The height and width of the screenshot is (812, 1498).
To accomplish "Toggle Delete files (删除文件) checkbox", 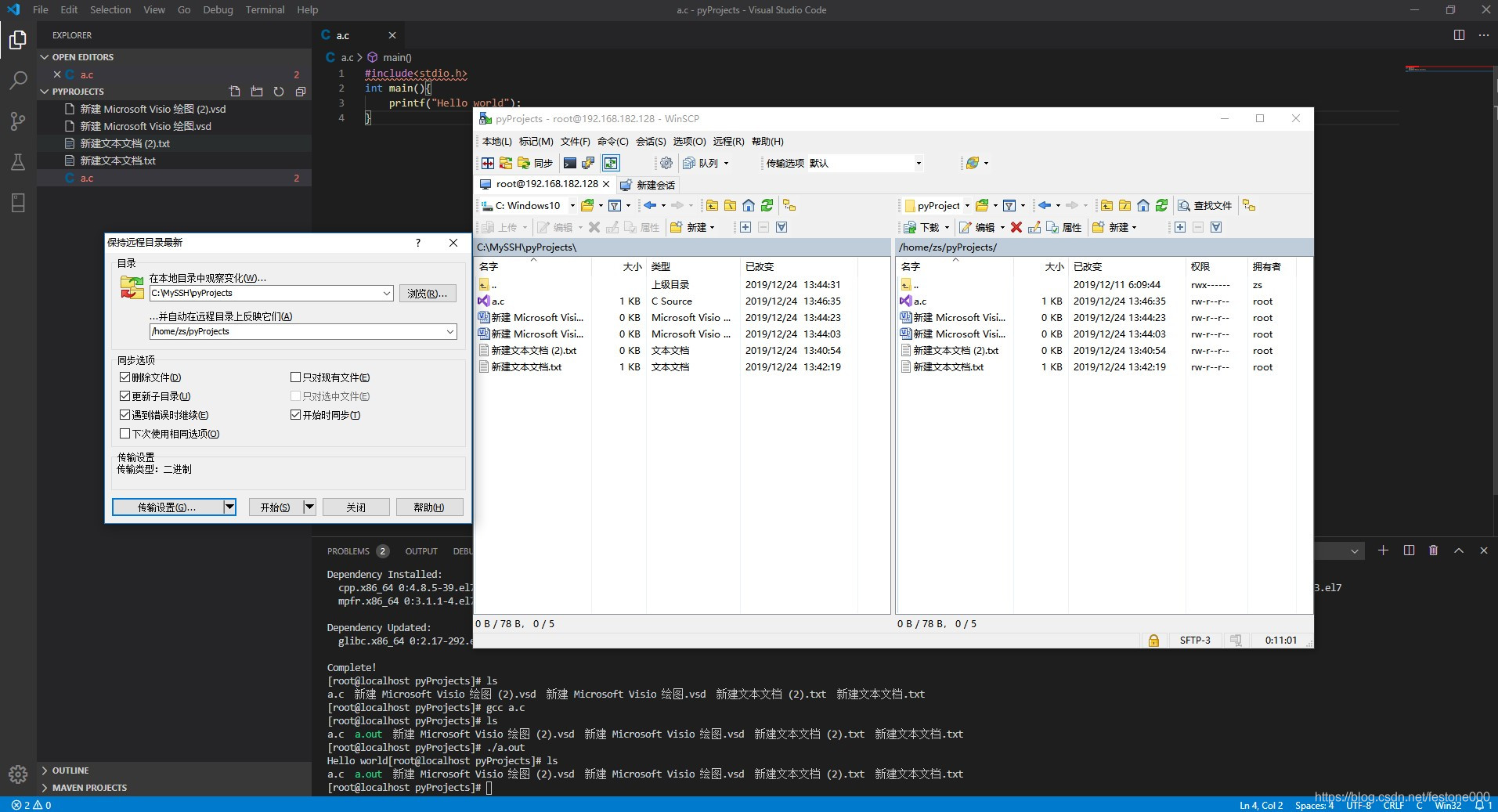I will point(150,377).
